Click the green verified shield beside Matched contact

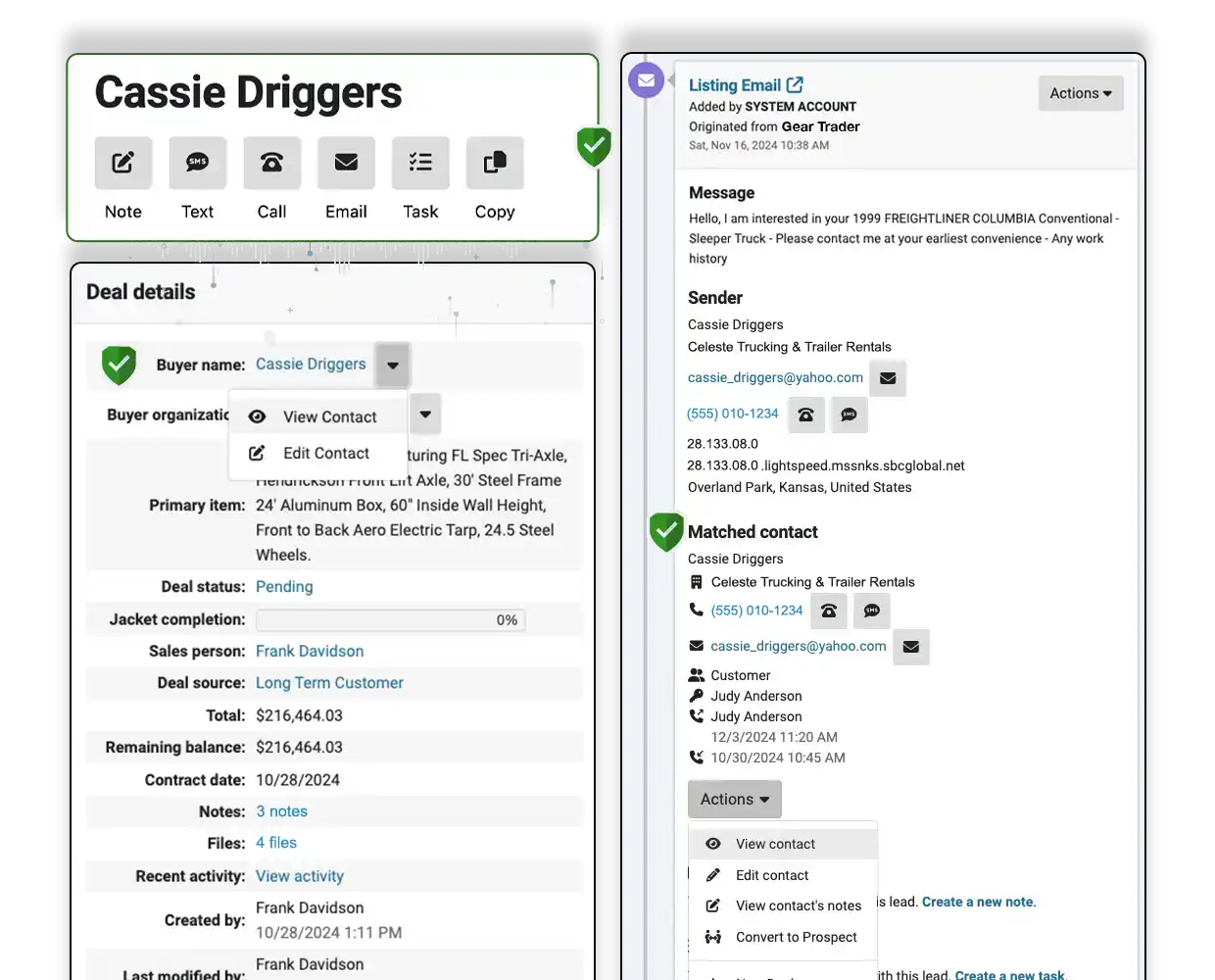[x=666, y=531]
